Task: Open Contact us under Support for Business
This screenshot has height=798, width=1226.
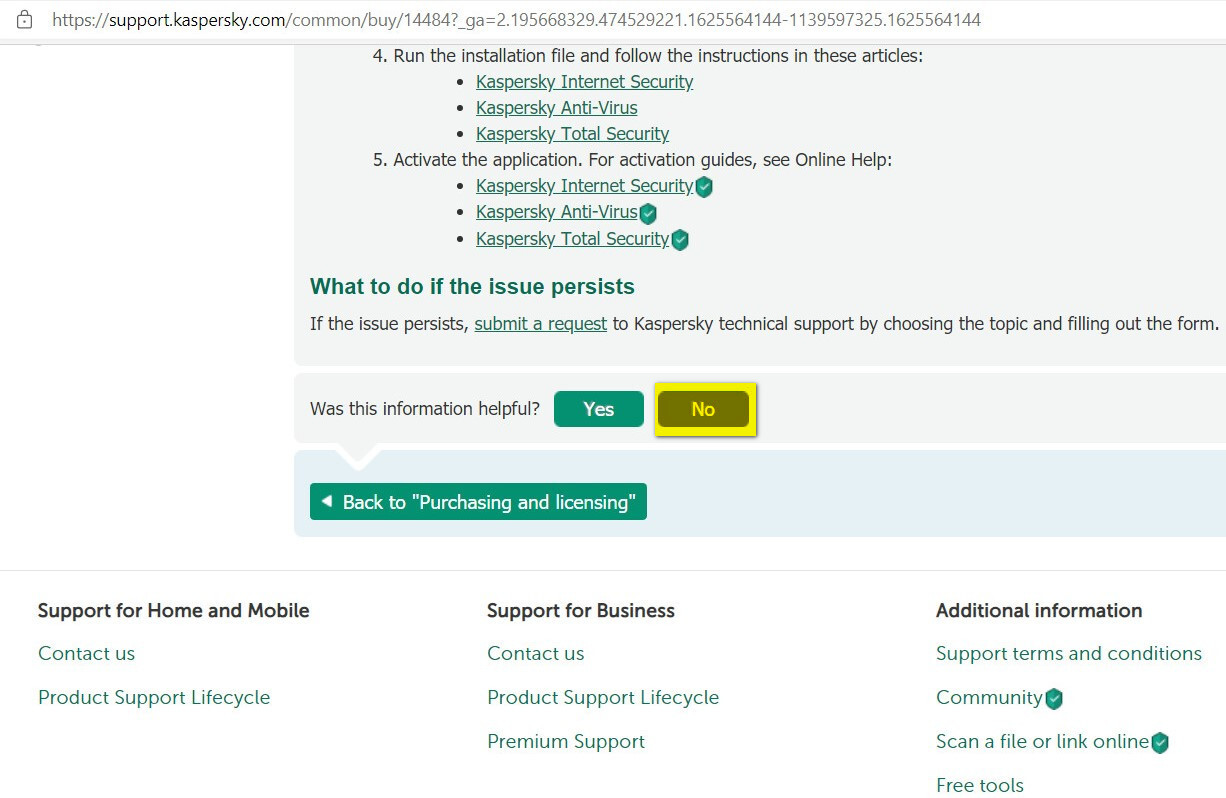Action: [x=535, y=653]
